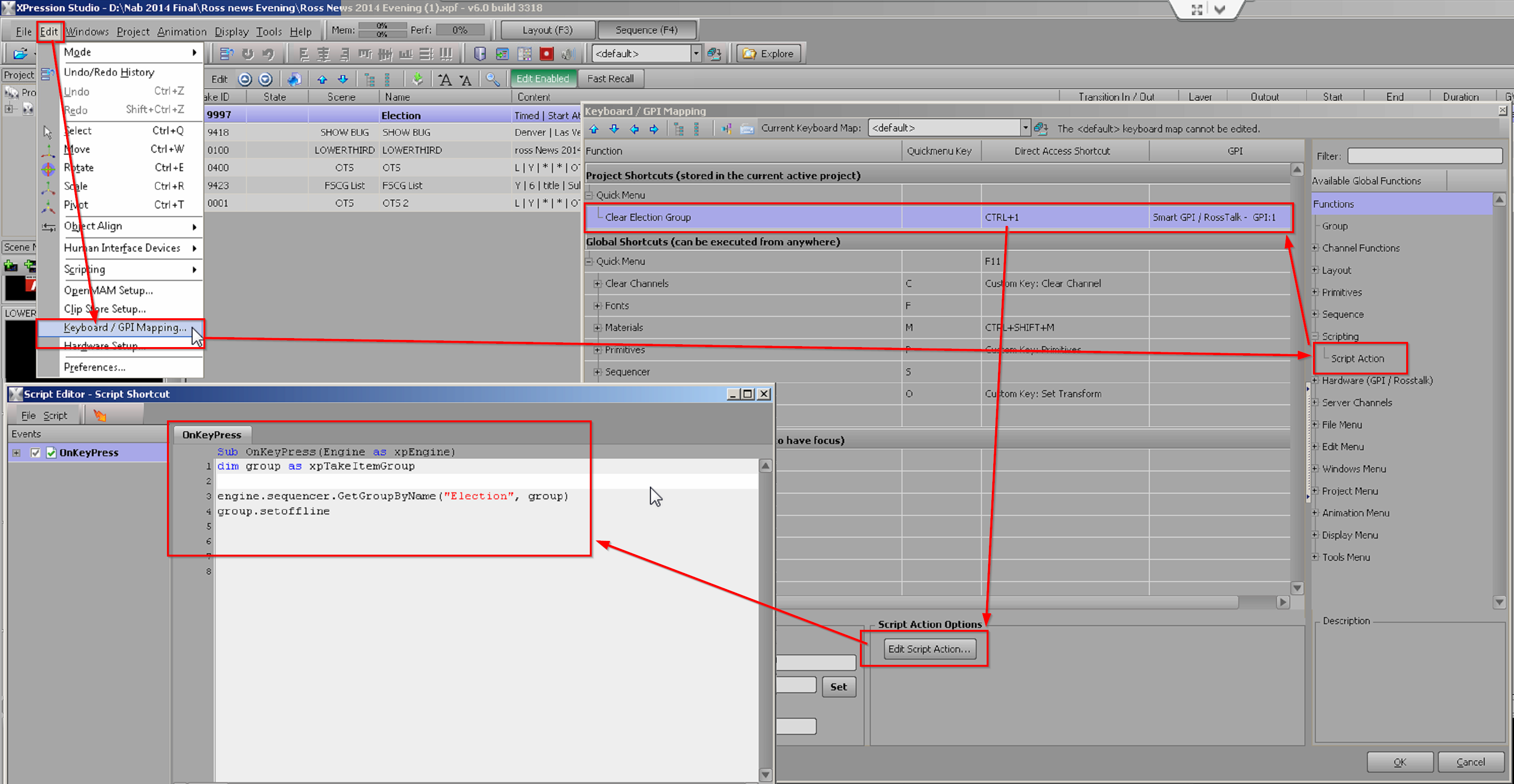Open the Windows menu
Screen dimensions: 1514x784
click(87, 31)
